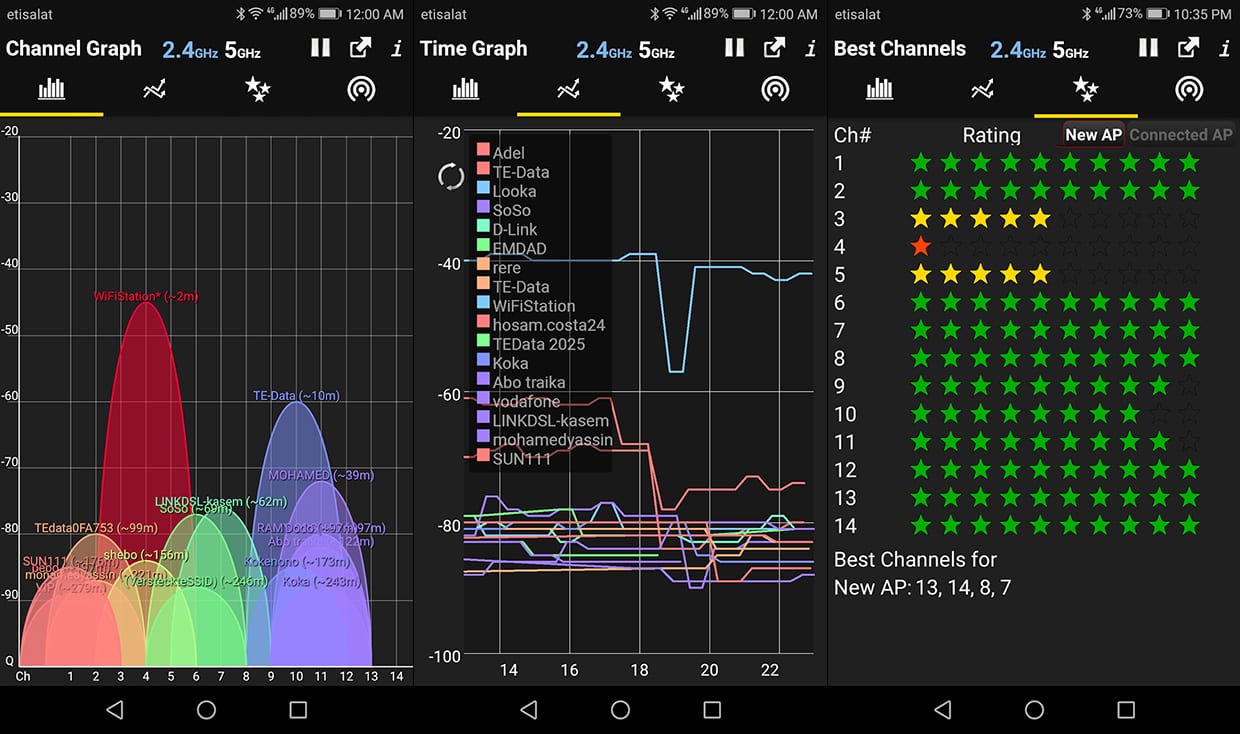1240x734 pixels.
Task: Tap Channel Graph title text
Action: (74, 49)
